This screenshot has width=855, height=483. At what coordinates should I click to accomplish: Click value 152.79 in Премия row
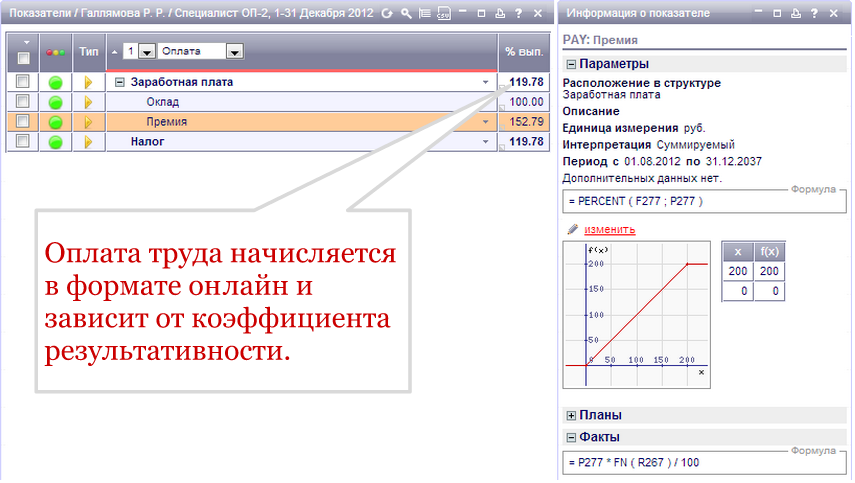[x=526, y=122]
